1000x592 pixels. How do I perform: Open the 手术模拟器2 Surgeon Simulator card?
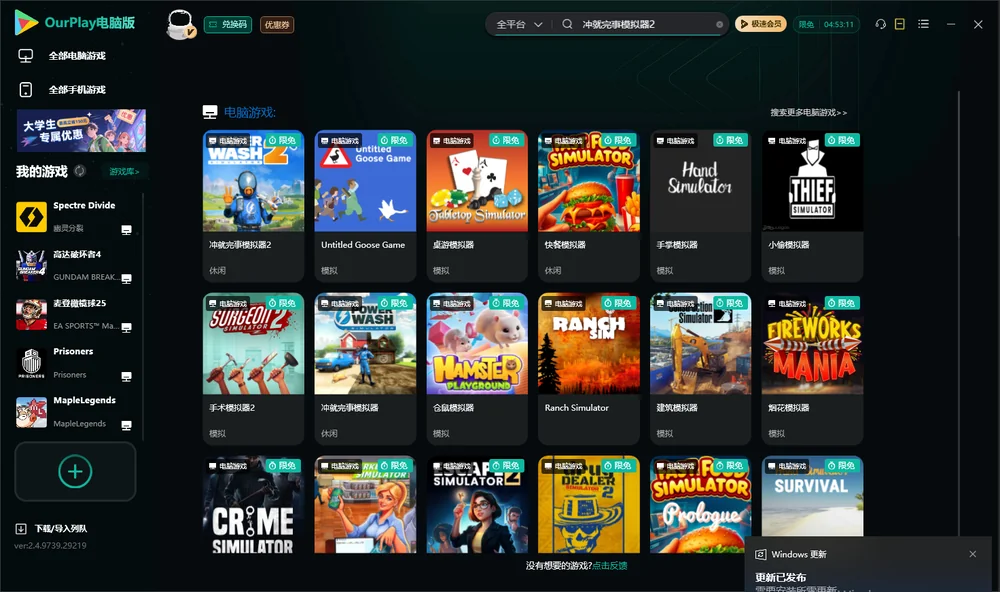point(253,368)
